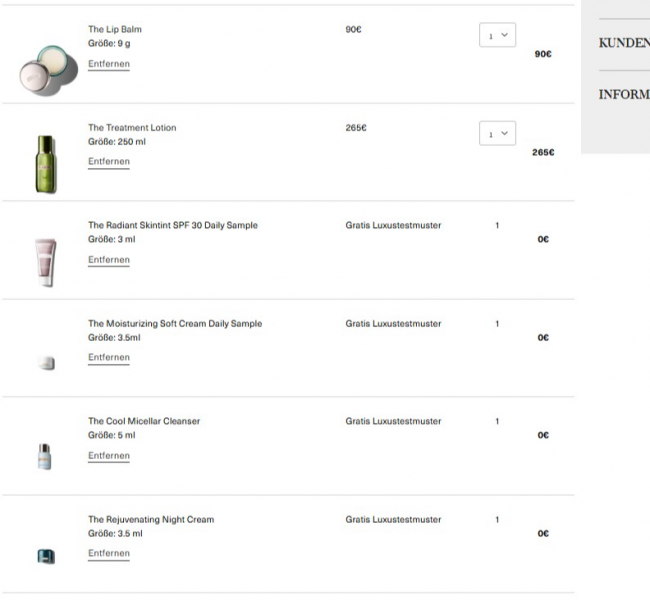Click the Cool Micellar Cleanser bottle image
Viewport: 650px width, 600px height.
point(45,457)
